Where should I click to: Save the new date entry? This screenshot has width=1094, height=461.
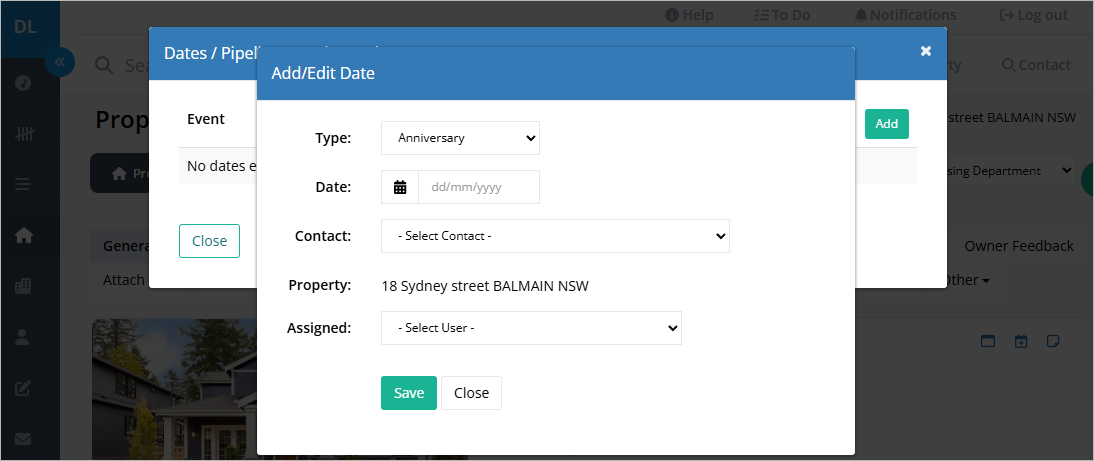409,393
